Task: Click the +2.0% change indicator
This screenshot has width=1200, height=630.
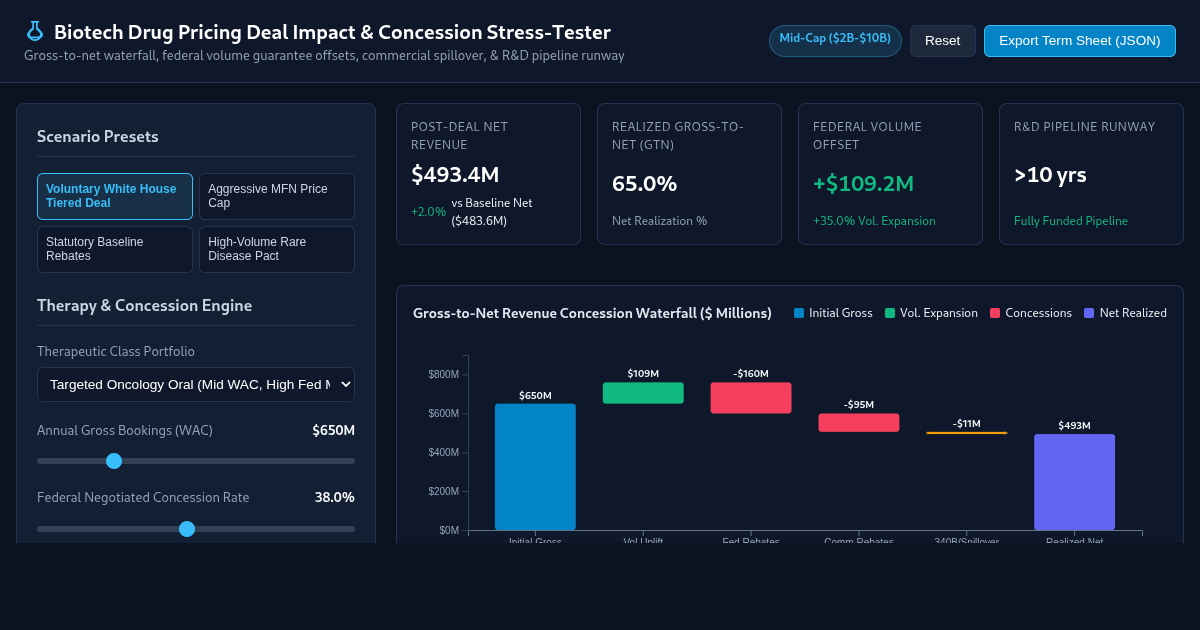Action: coord(428,212)
